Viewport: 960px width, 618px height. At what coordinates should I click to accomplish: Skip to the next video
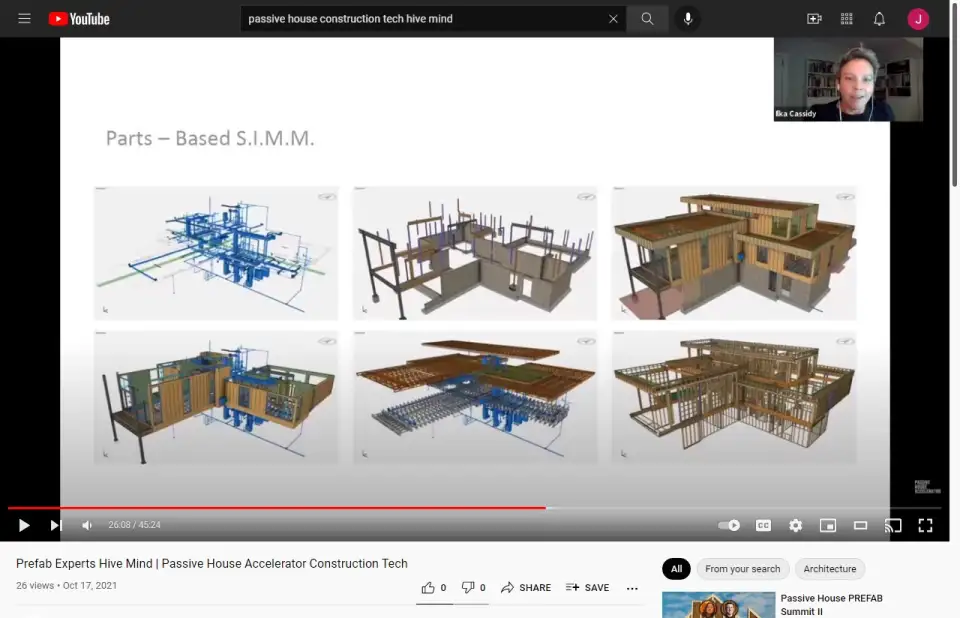(56, 525)
